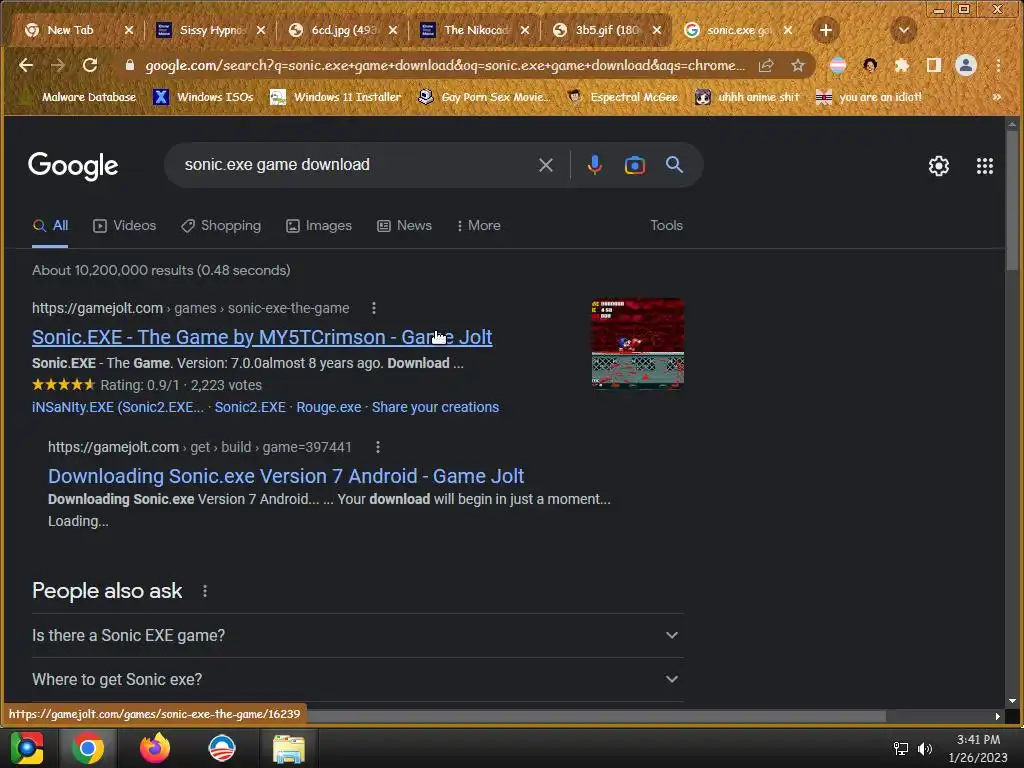The image size is (1024, 768).
Task: Click the Google logo
Action: (x=73, y=166)
